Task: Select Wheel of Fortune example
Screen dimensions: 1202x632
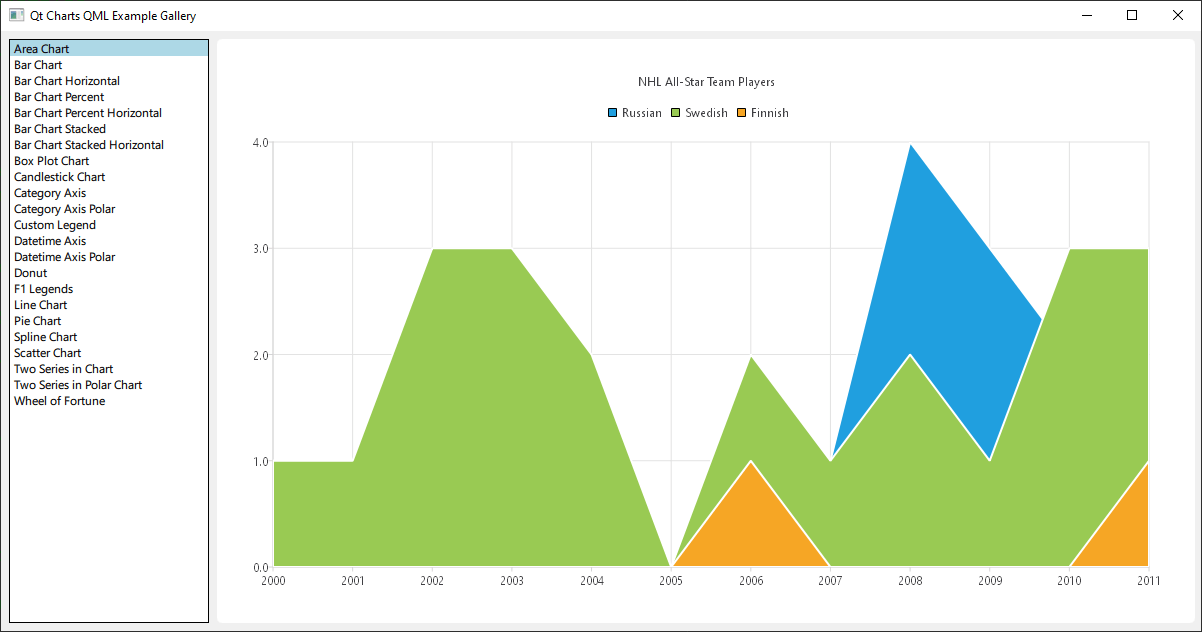Action: coord(59,400)
